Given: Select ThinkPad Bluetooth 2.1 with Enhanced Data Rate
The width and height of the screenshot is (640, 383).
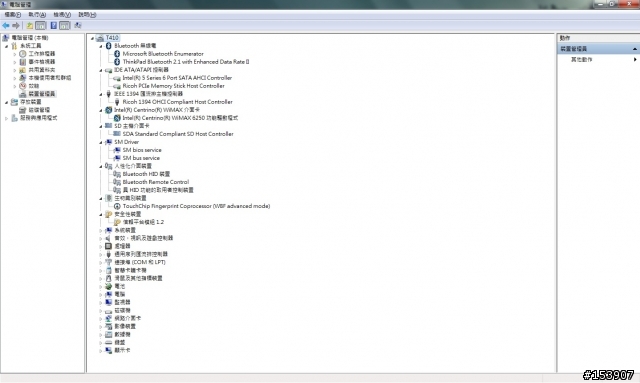Looking at the screenshot, I should point(186,62).
